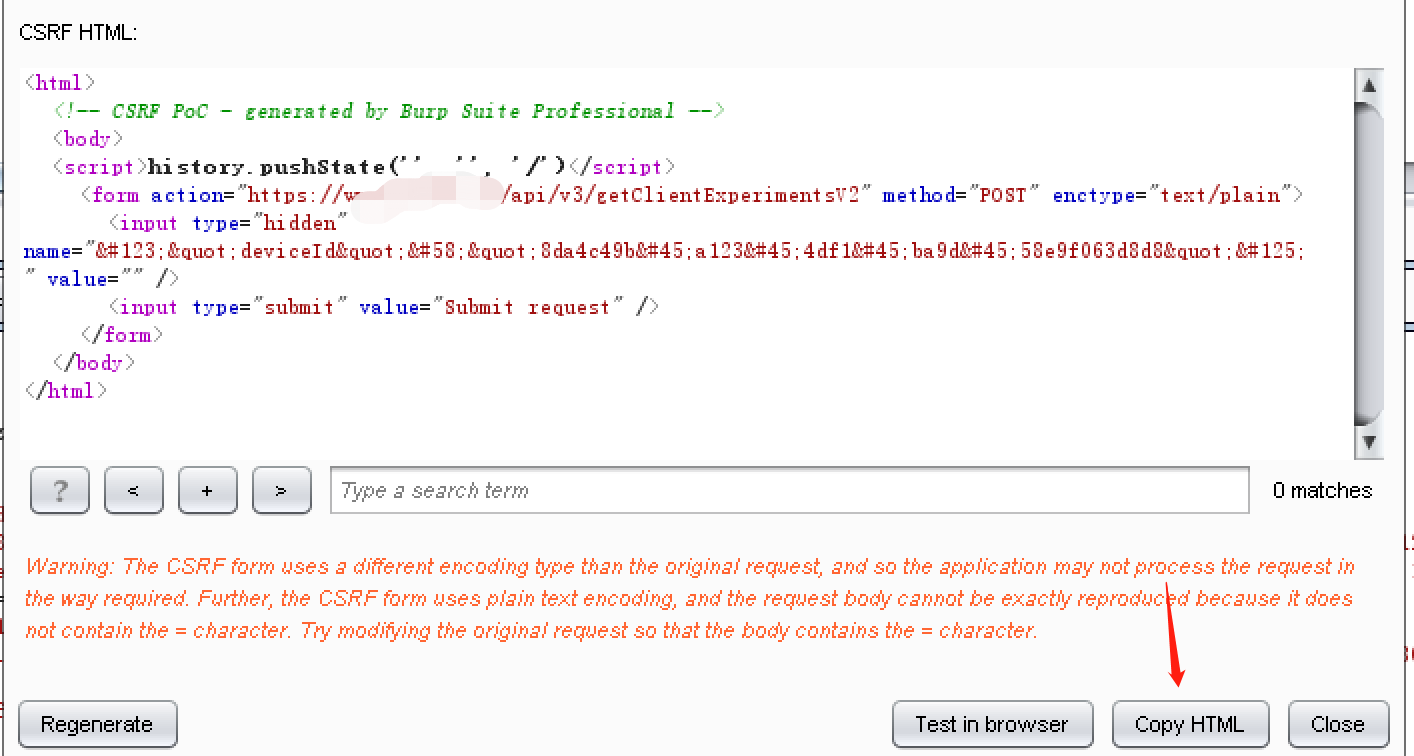
Task: Regenerate the CSRF PoC
Action: 97,724
